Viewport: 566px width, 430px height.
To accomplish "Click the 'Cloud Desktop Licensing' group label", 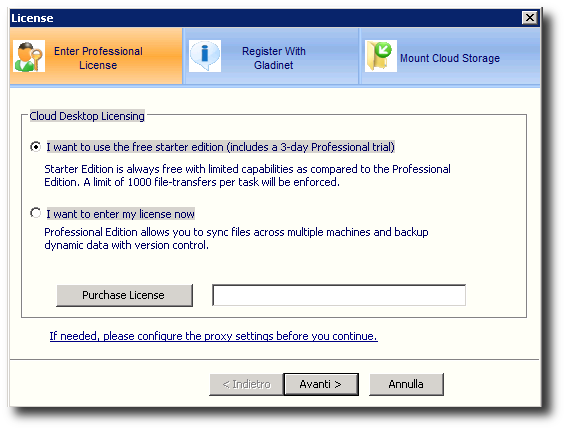I will (87, 116).
